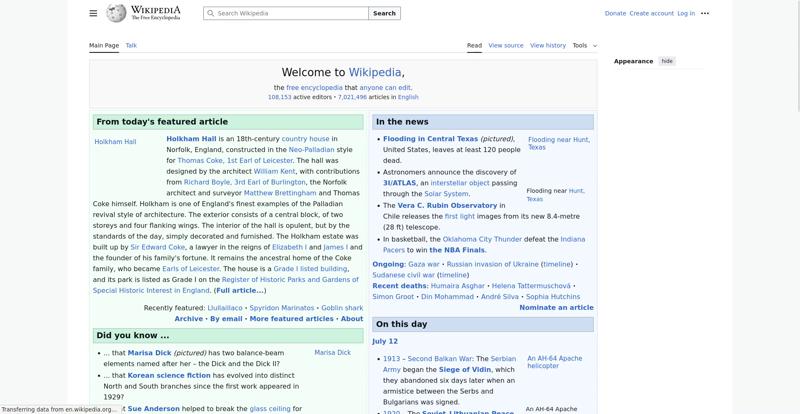800x414 pixels.
Task: Open the interstellar object link
Action: [460, 183]
